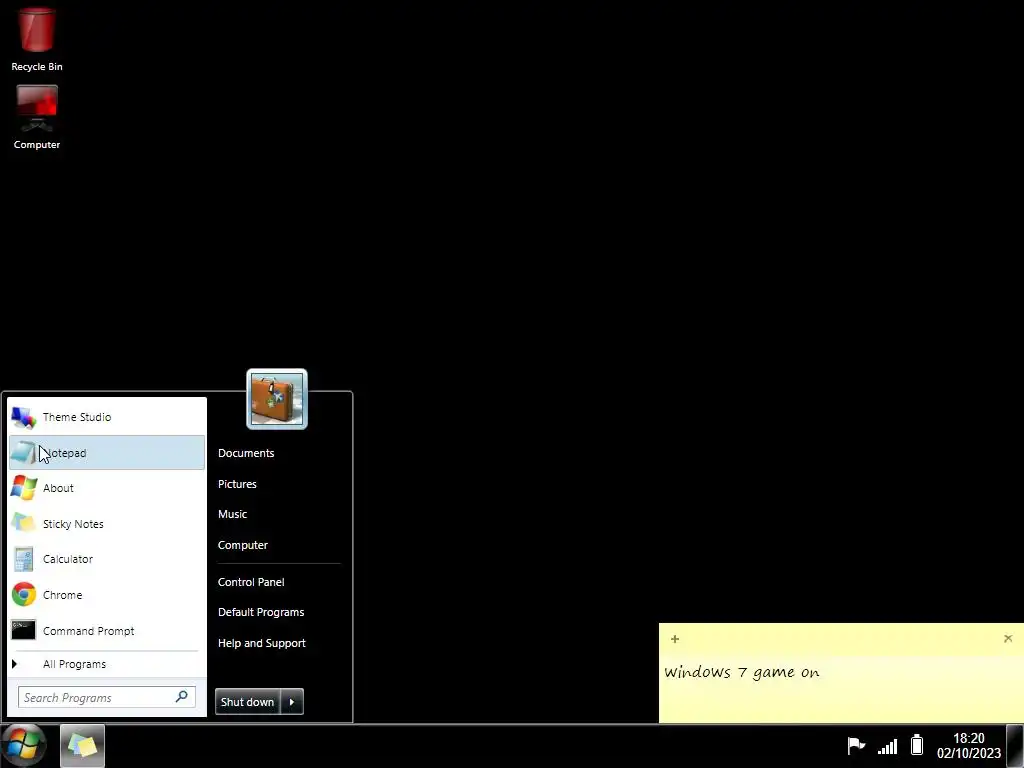Open the clock showing 18:20
Viewport: 1024px width, 768px height.
(x=968, y=745)
